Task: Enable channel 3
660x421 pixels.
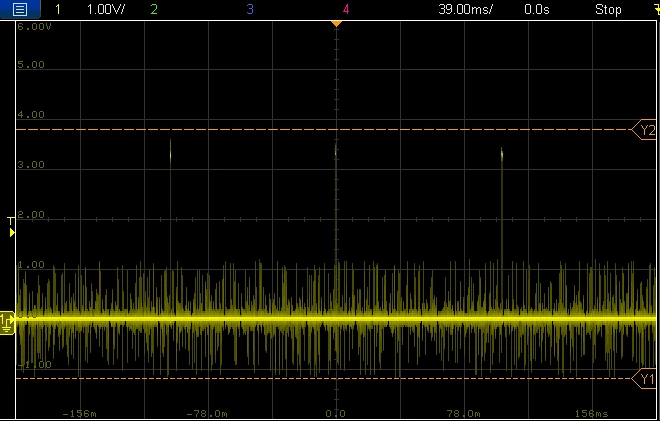Action: point(250,9)
